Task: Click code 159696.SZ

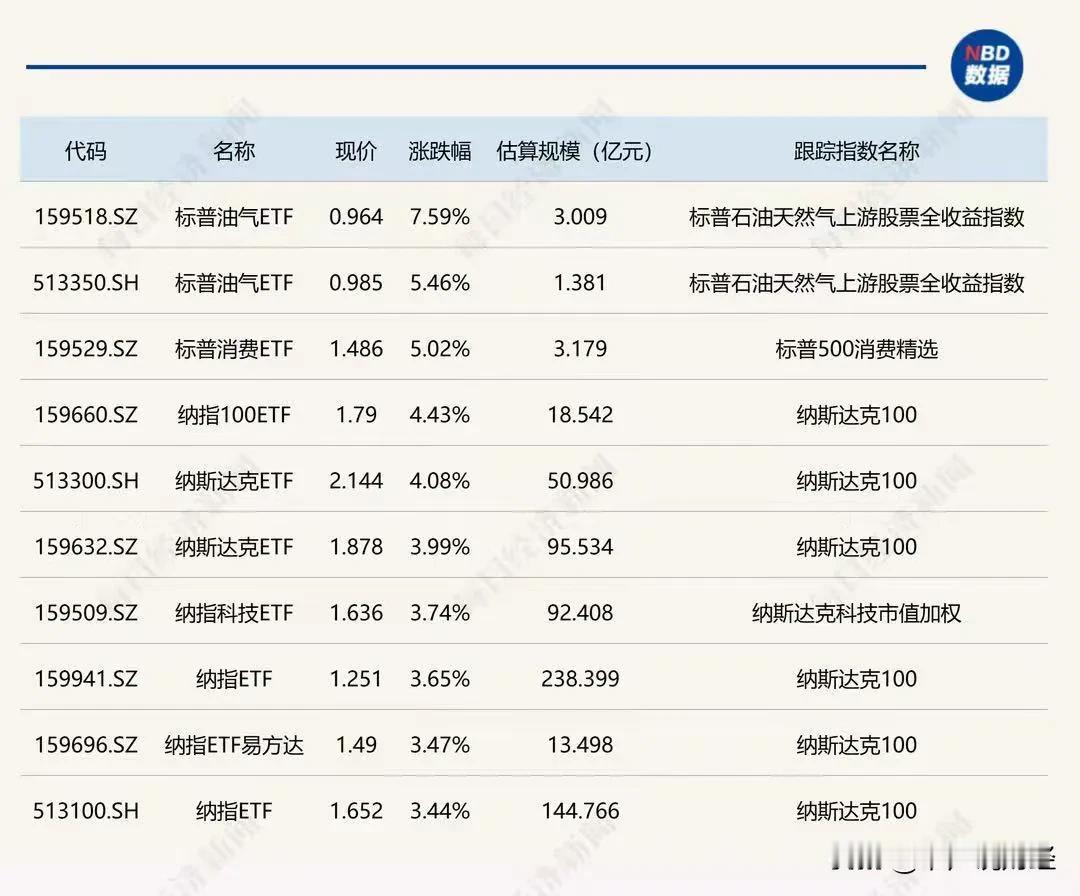Action: tap(86, 745)
